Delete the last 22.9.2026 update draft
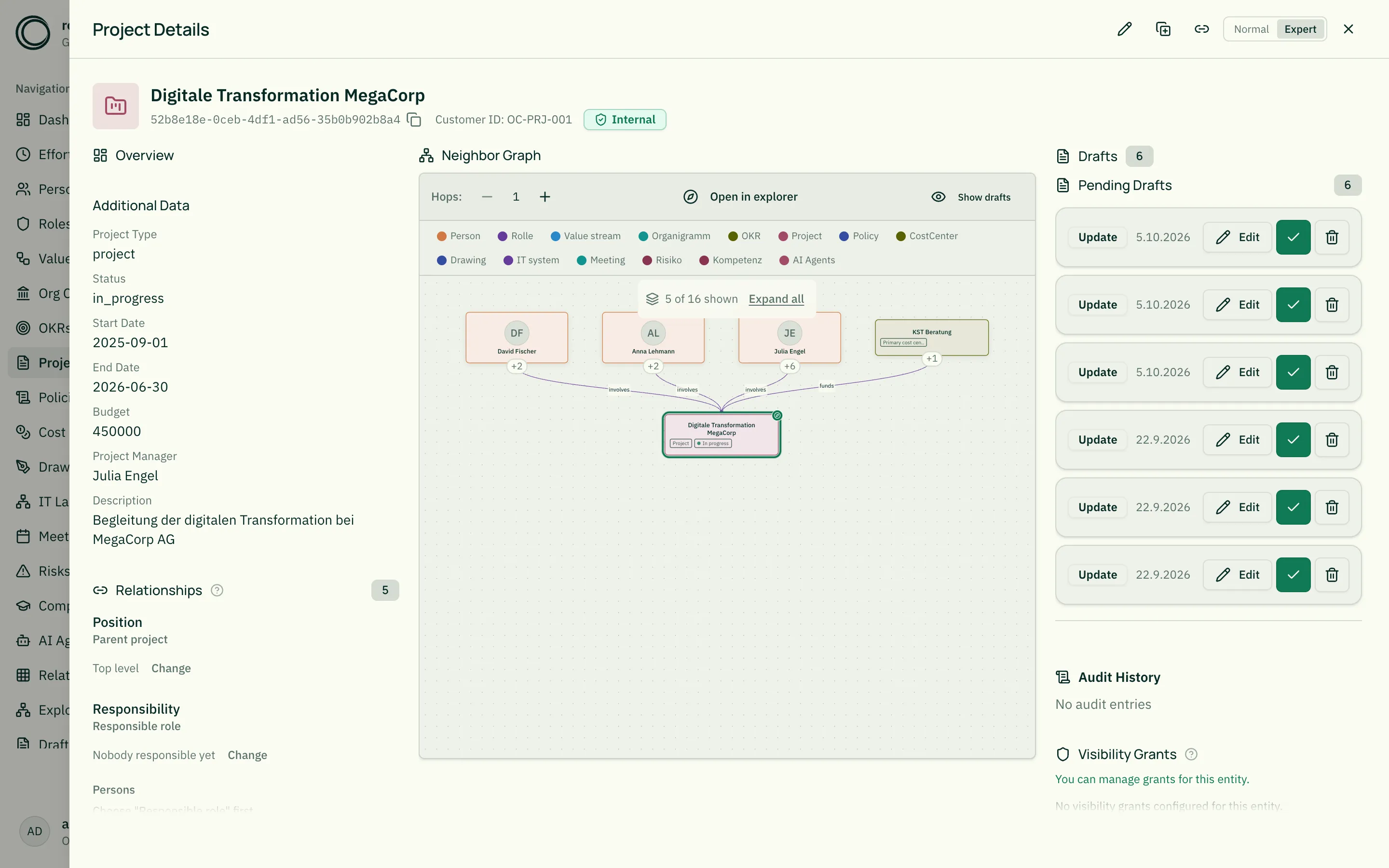This screenshot has height=868, width=1389. tap(1332, 575)
